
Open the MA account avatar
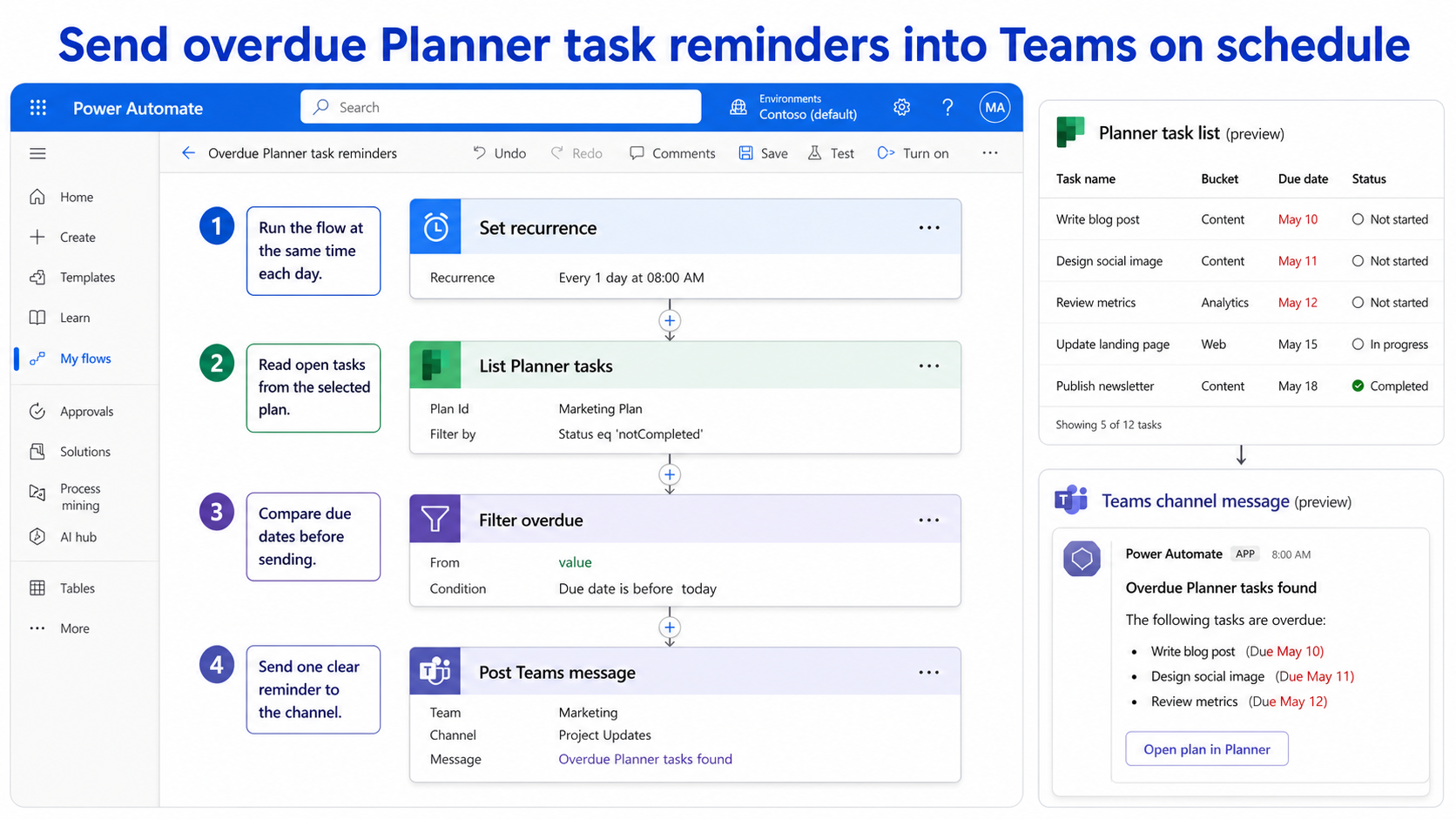click(x=994, y=107)
